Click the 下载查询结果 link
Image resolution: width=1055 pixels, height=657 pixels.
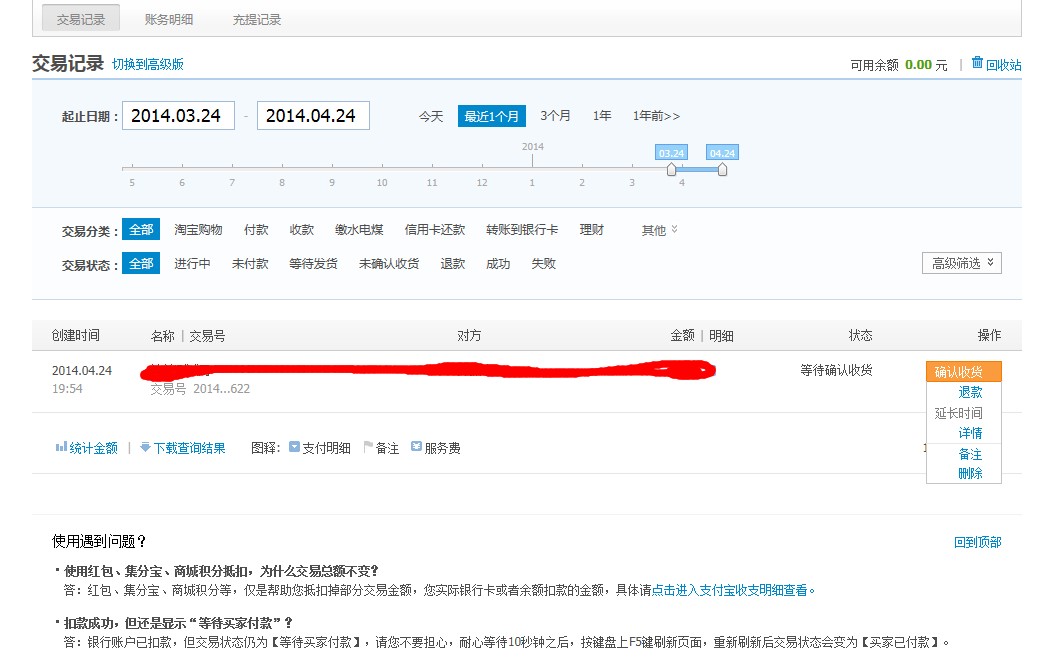[189, 448]
